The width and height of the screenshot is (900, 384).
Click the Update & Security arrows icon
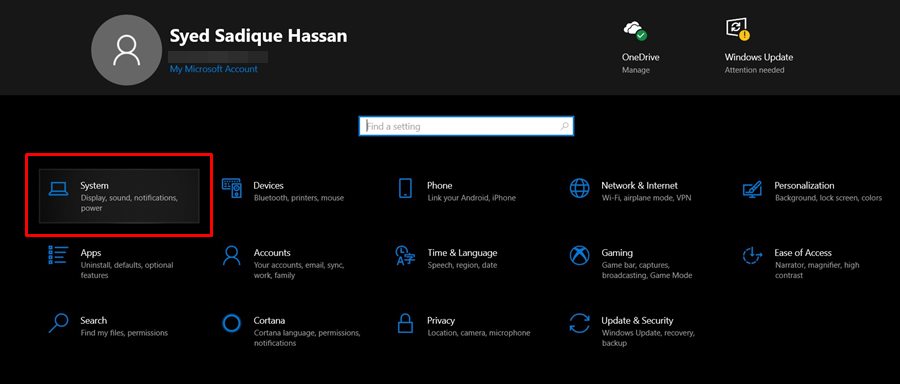tap(579, 323)
